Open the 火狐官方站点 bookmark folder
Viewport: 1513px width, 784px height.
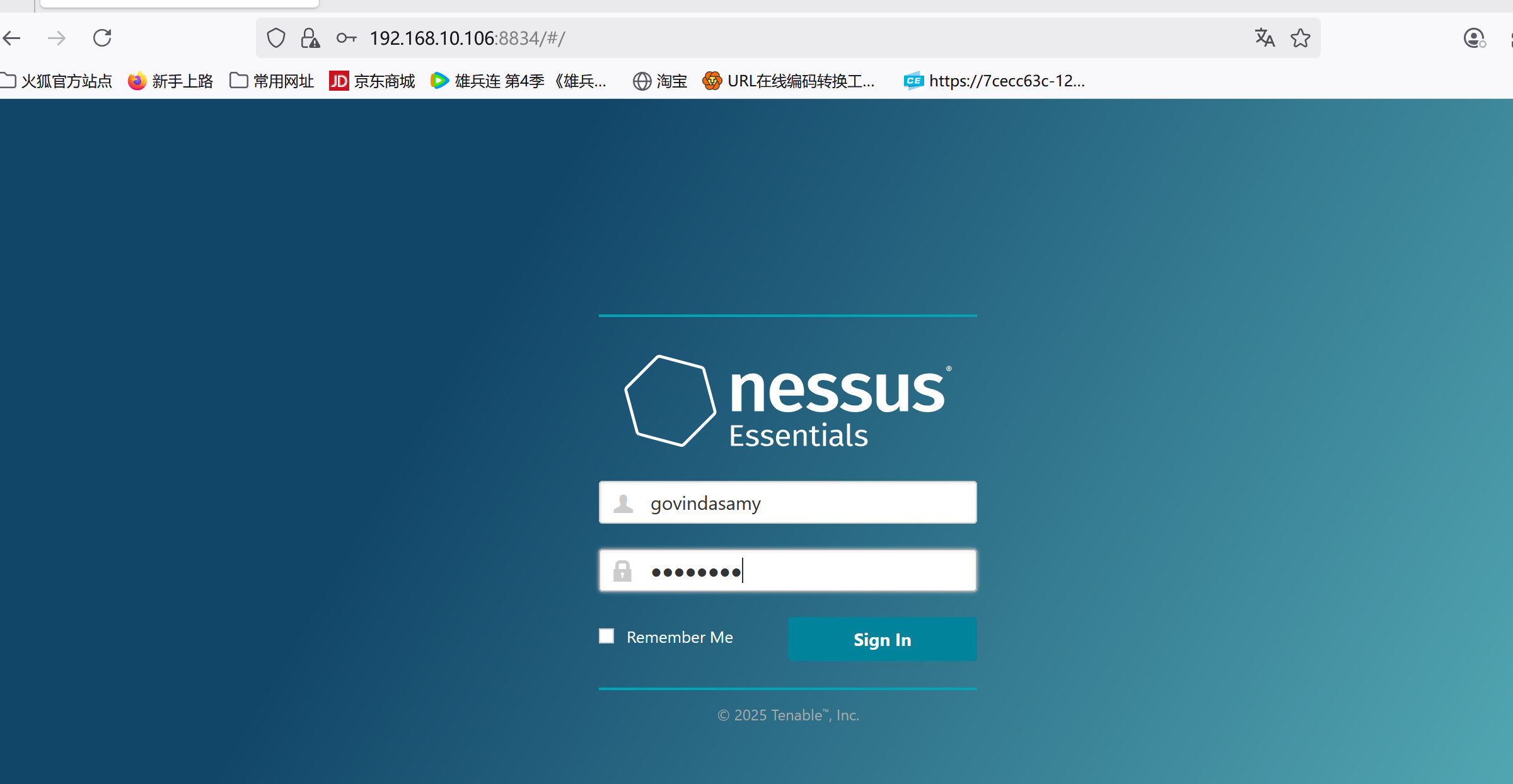(x=56, y=81)
